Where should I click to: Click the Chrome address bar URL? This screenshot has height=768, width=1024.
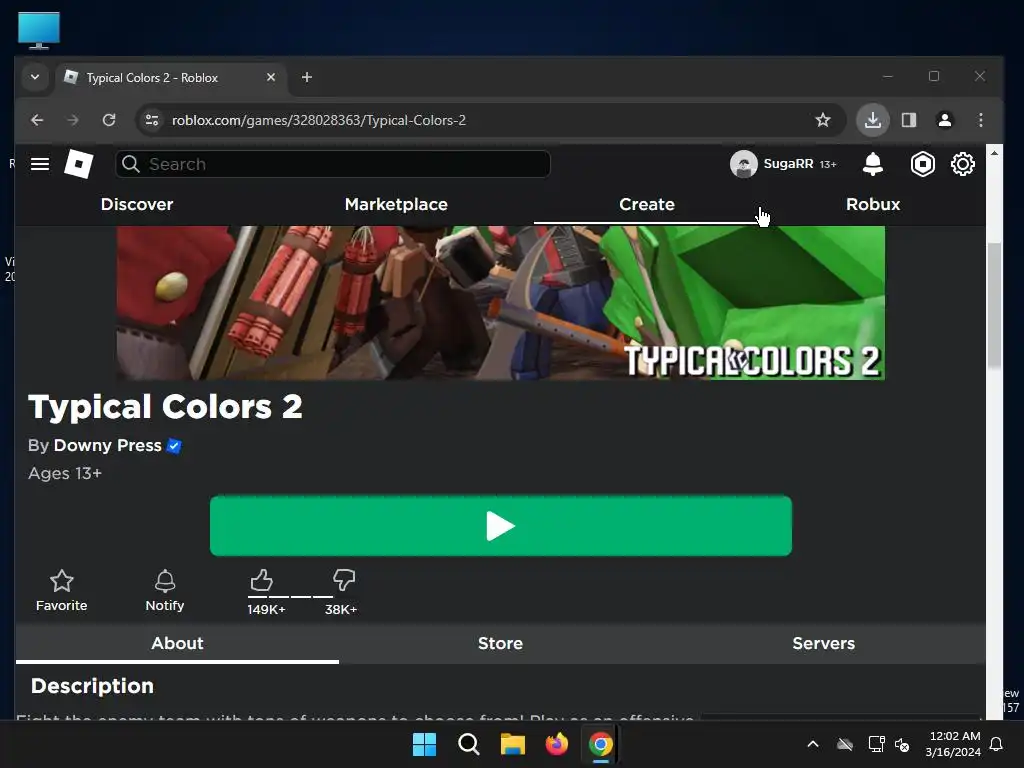tap(319, 120)
